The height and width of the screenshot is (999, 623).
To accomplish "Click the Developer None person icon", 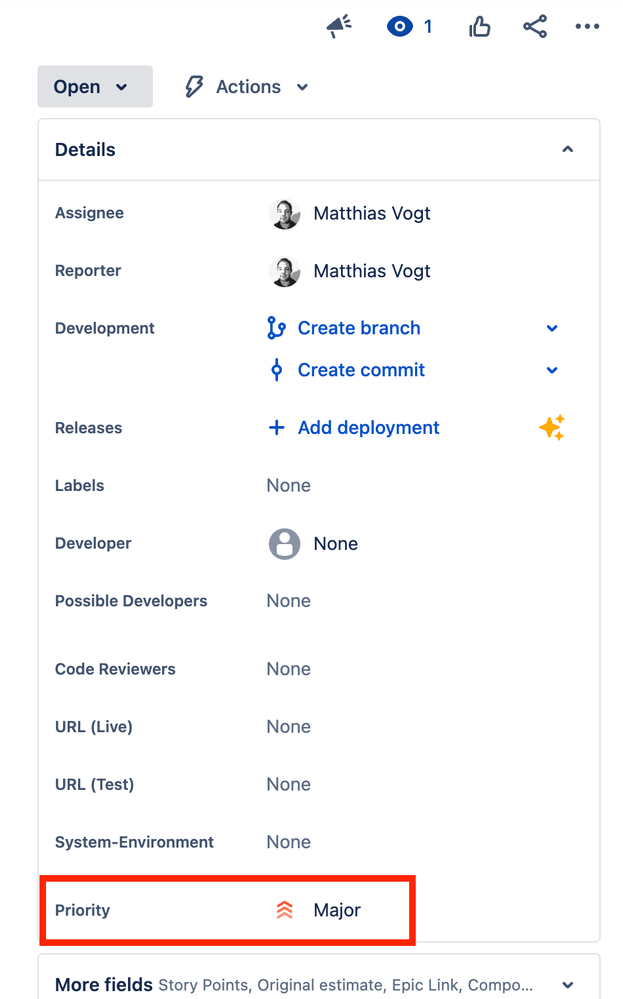I will 284,543.
